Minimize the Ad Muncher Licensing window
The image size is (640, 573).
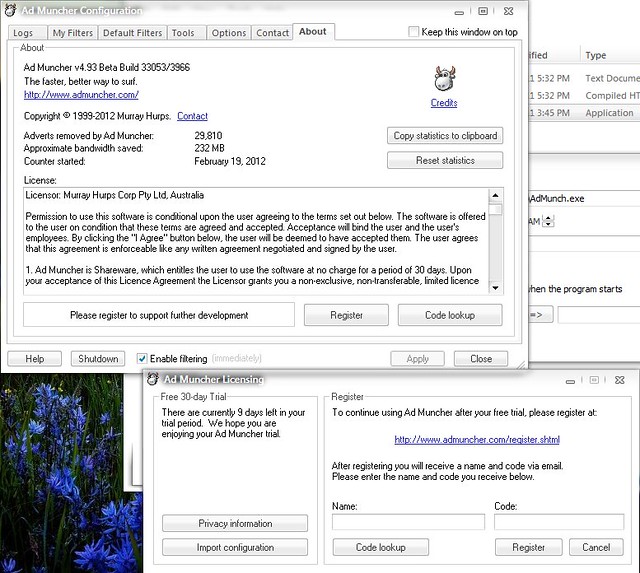[x=570, y=381]
